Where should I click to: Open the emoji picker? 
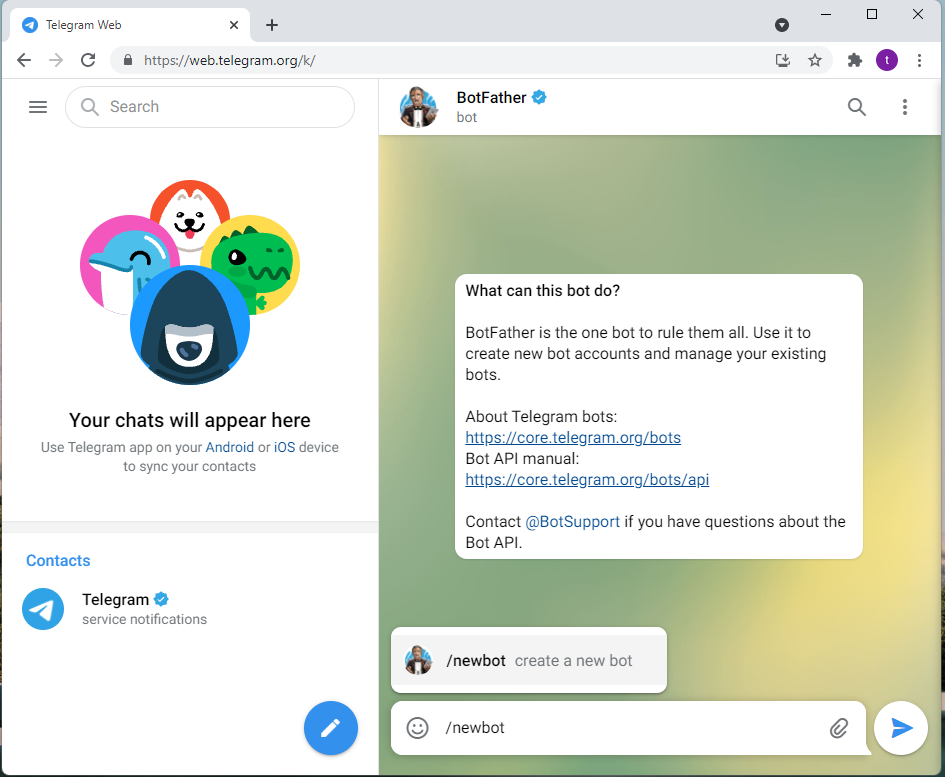pyautogui.click(x=418, y=728)
